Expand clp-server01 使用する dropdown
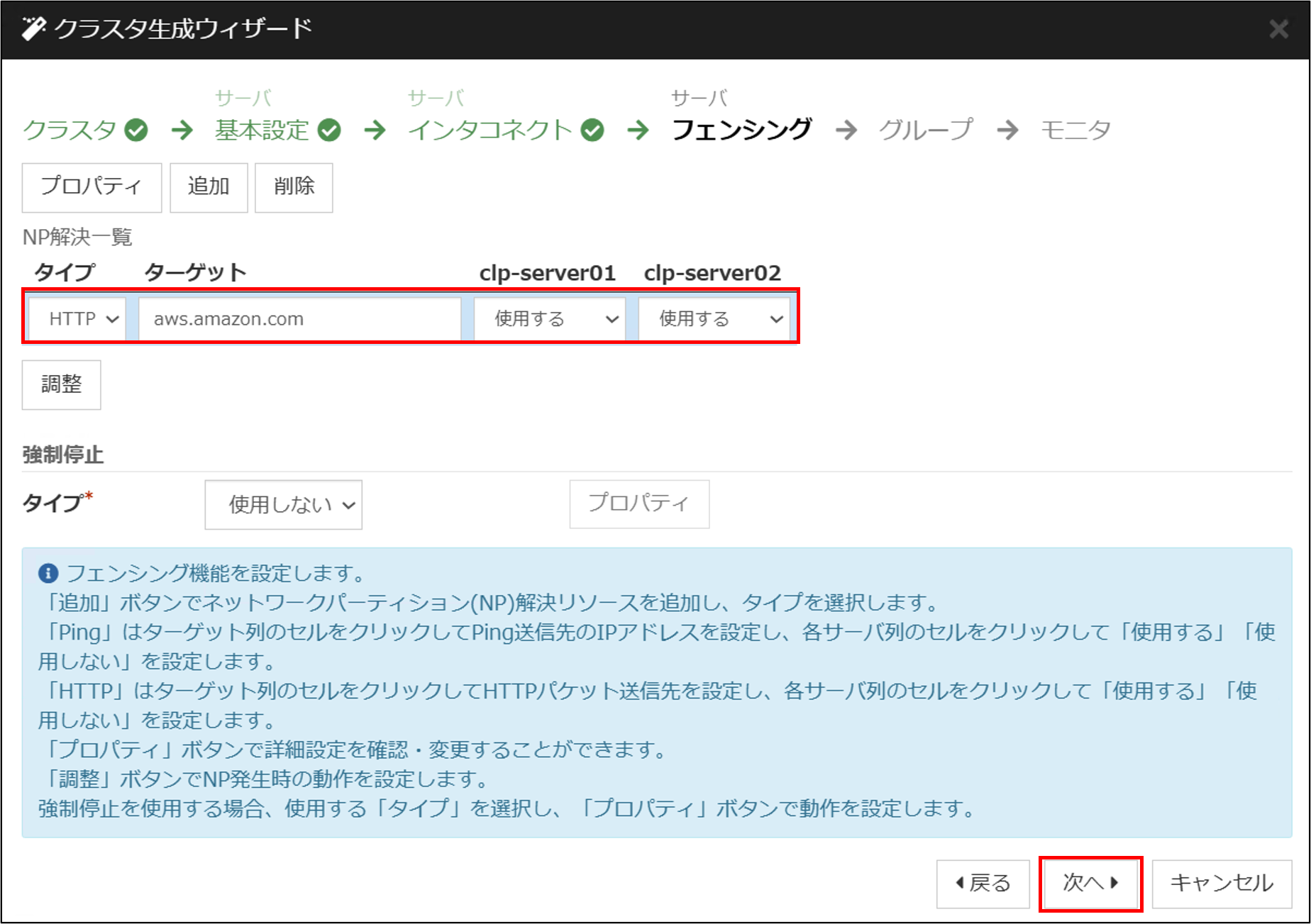The image size is (1311, 924). [550, 319]
